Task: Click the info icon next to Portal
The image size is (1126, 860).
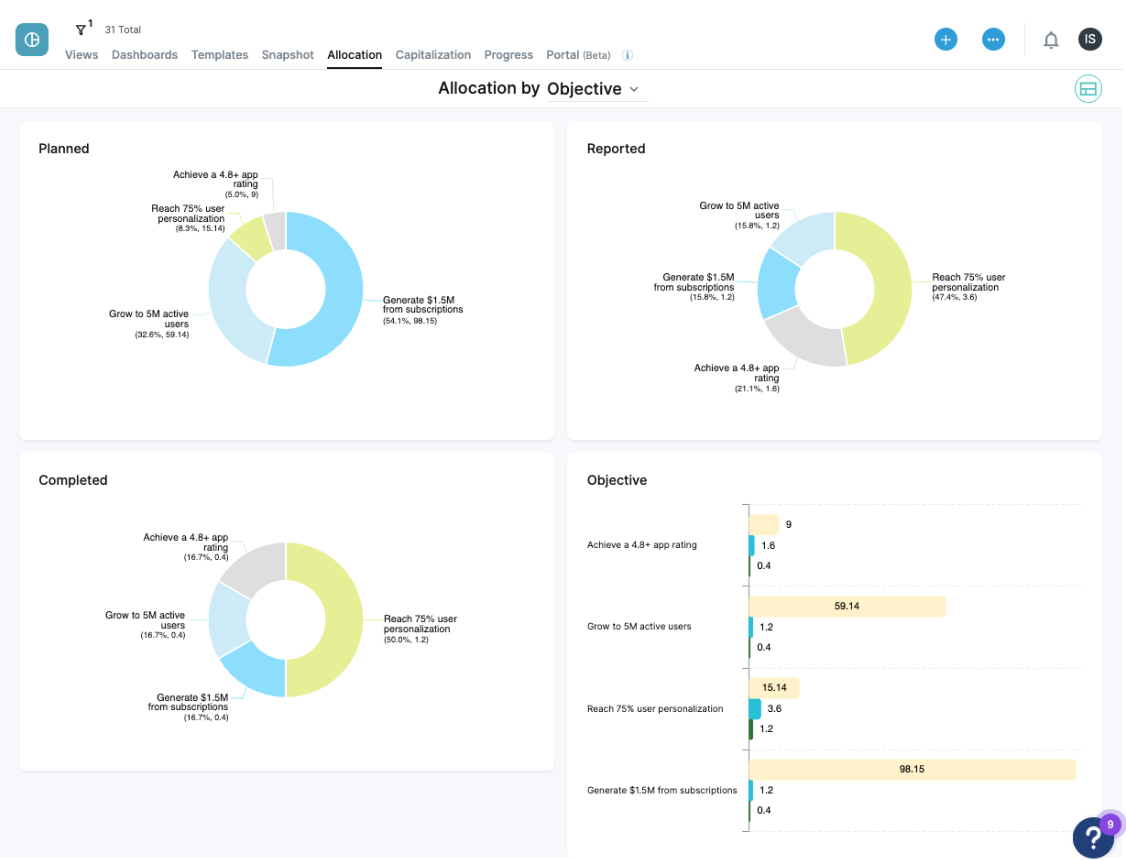Action: point(628,56)
